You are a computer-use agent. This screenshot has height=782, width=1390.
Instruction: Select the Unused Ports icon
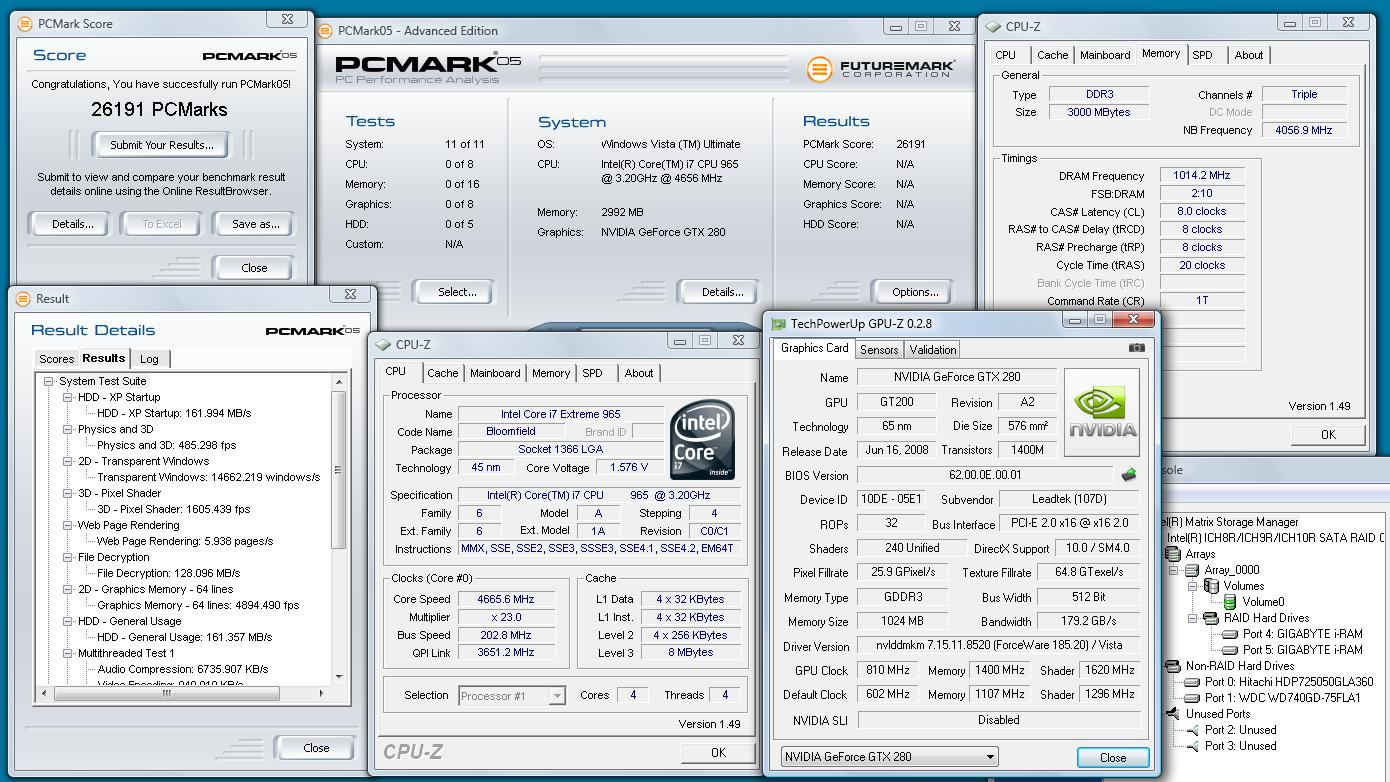click(x=1175, y=714)
